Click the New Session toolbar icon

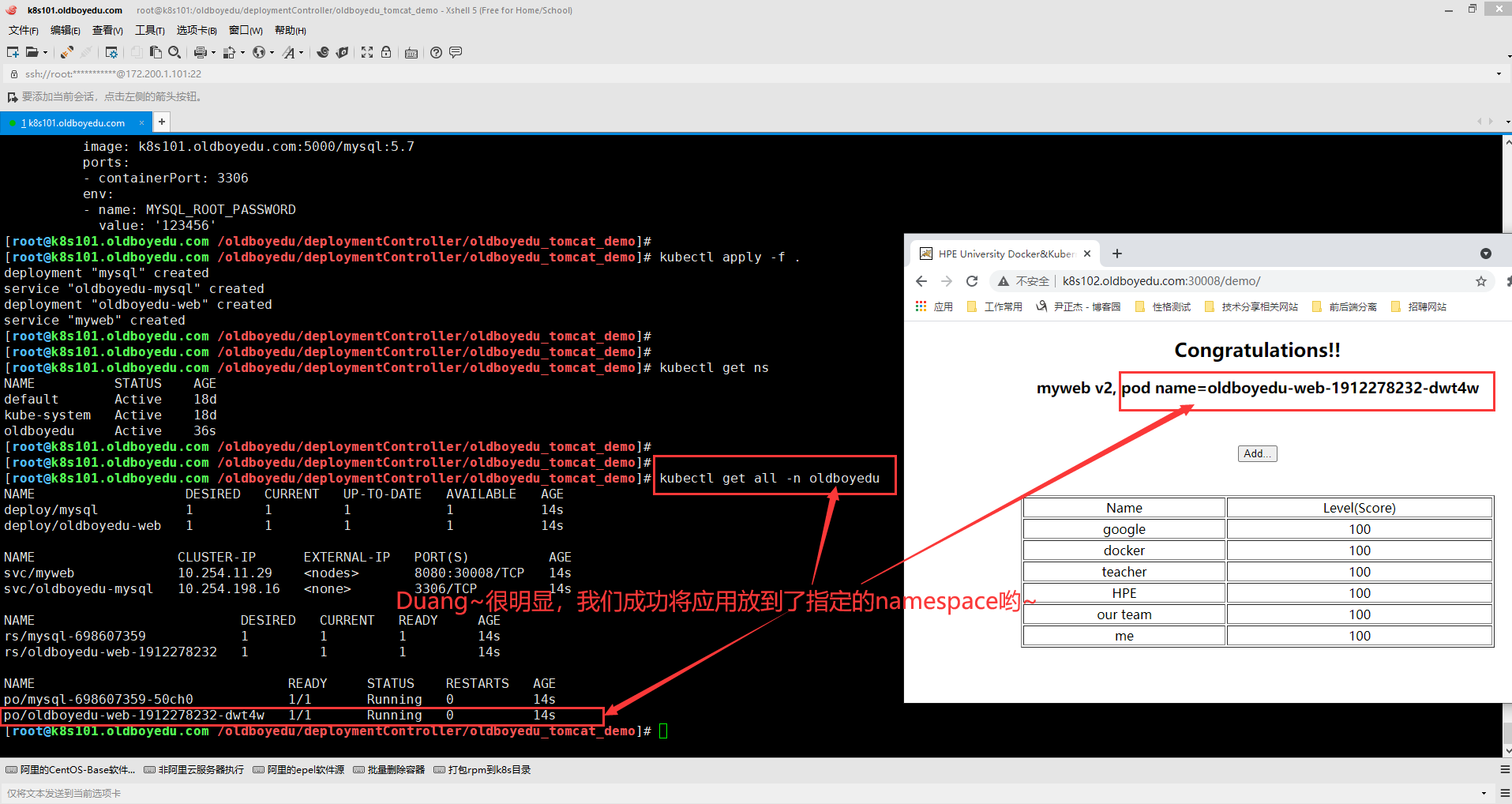coord(13,52)
